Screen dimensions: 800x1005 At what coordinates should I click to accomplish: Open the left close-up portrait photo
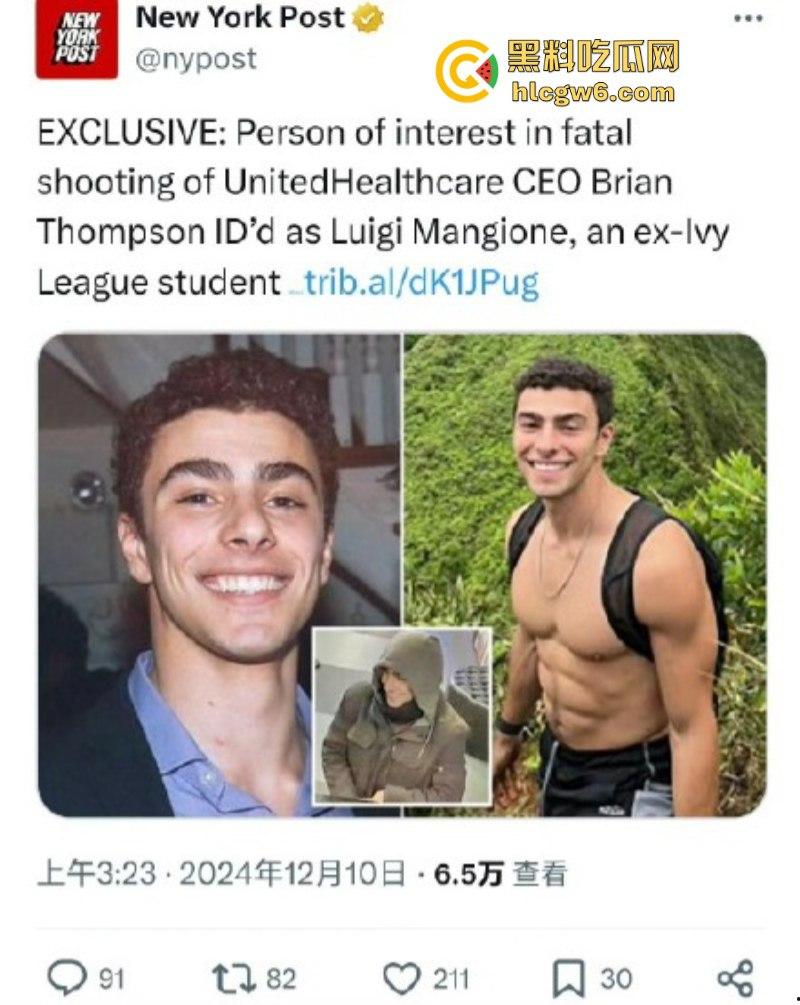pos(219,575)
